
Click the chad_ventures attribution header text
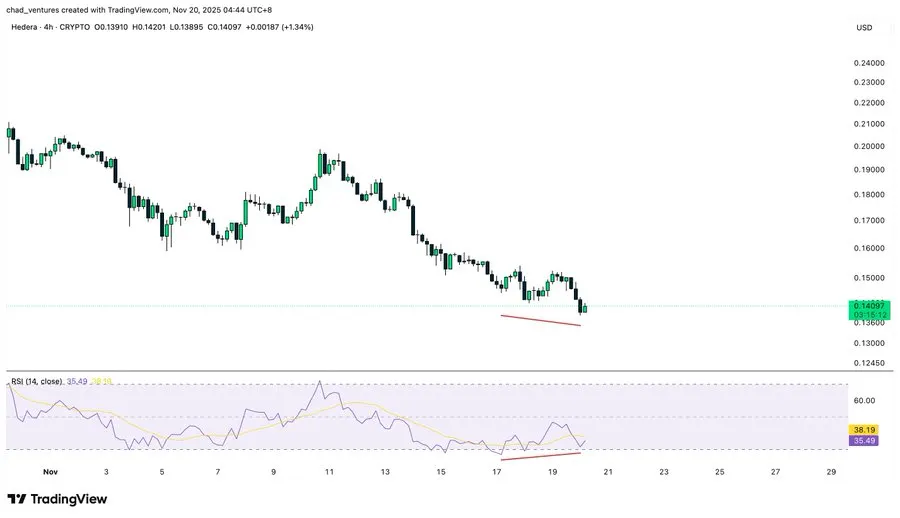click(139, 10)
